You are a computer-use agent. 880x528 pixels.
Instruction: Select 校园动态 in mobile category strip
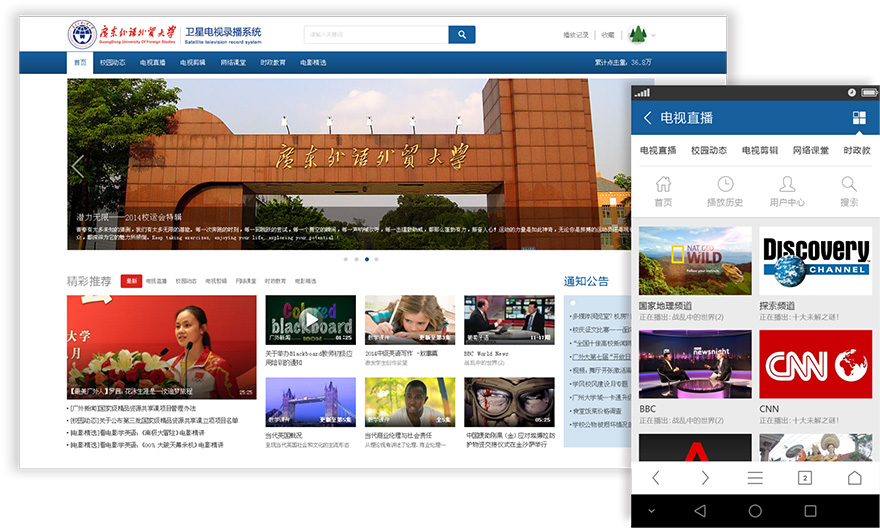point(709,150)
